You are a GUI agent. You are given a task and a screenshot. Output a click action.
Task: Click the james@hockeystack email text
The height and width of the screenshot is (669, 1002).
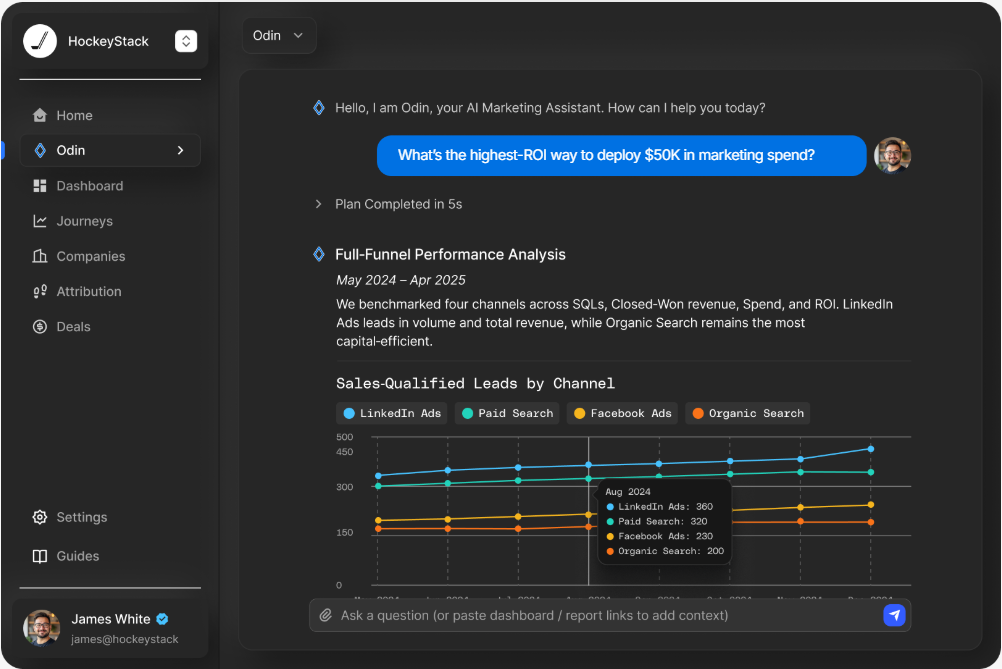click(125, 639)
